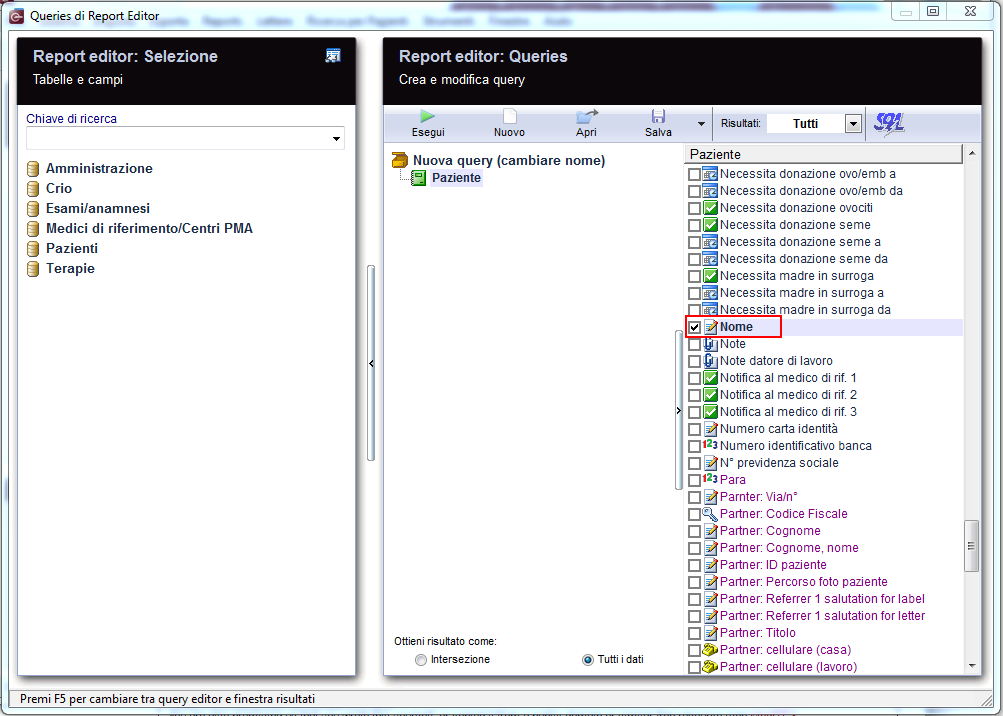The image size is (1003, 716).
Task: Open the Crio category
Action: coord(59,189)
